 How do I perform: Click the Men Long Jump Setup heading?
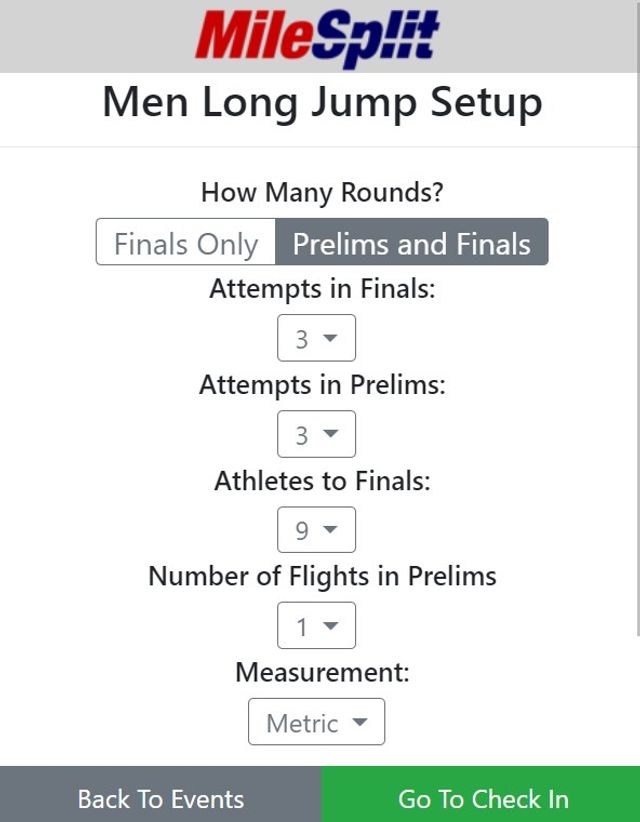click(322, 102)
